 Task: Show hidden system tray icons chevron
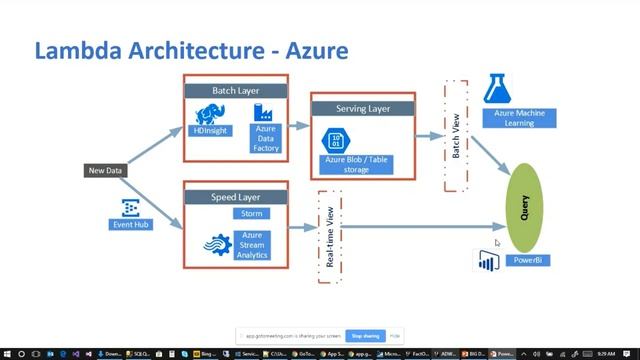tap(524, 354)
